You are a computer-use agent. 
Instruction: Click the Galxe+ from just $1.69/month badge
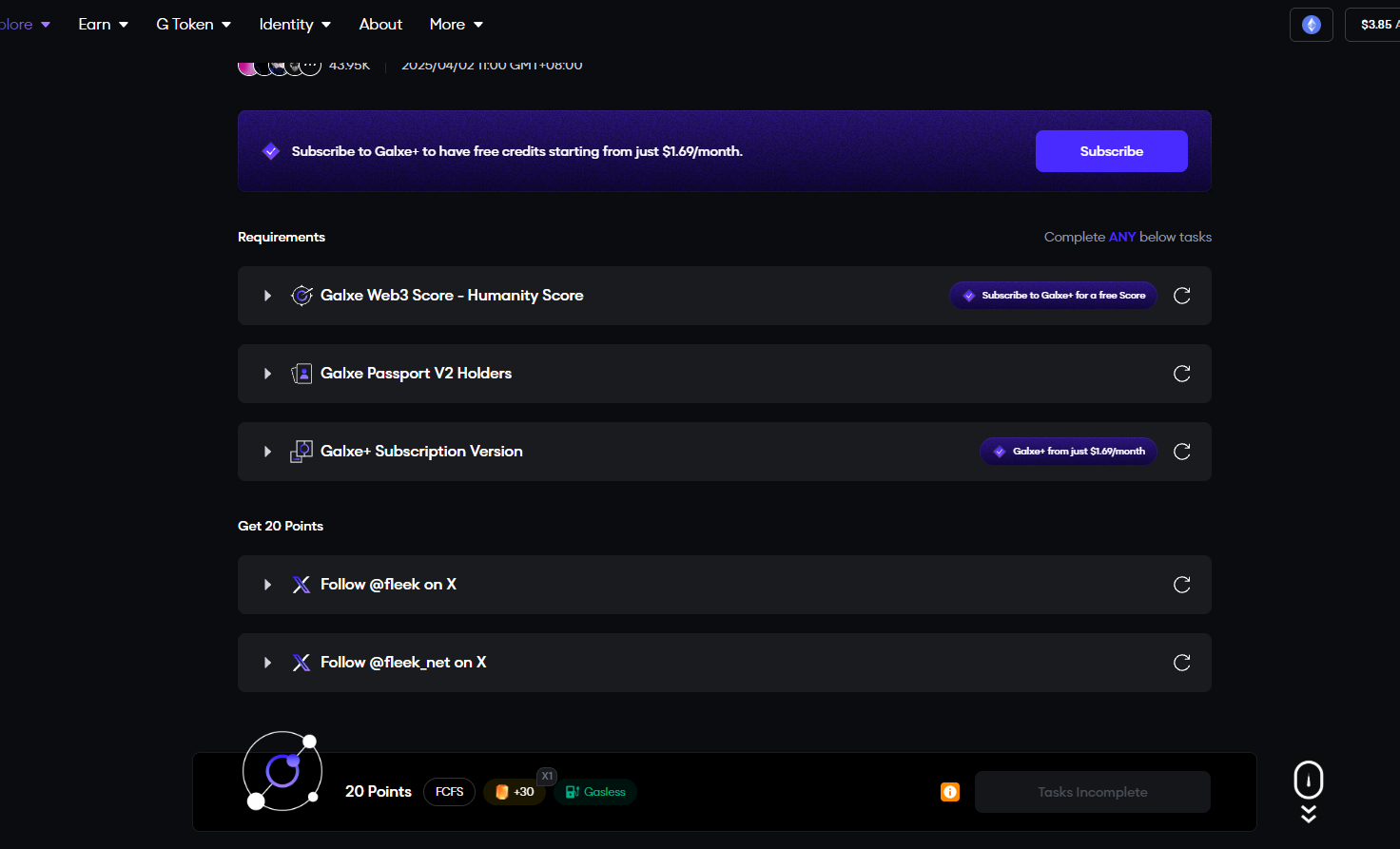coord(1068,452)
